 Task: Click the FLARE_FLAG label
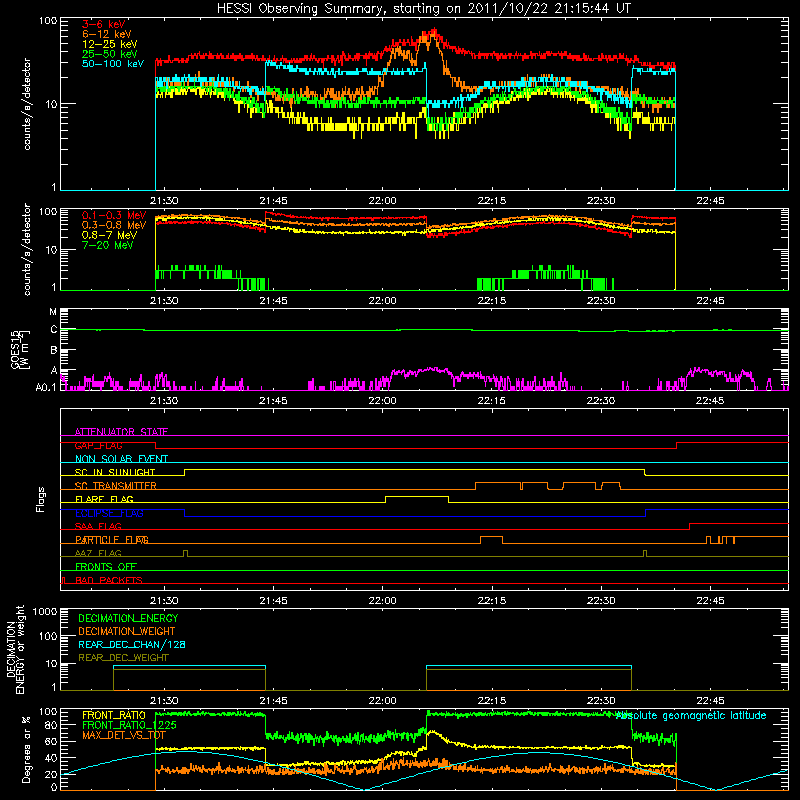coord(104,499)
